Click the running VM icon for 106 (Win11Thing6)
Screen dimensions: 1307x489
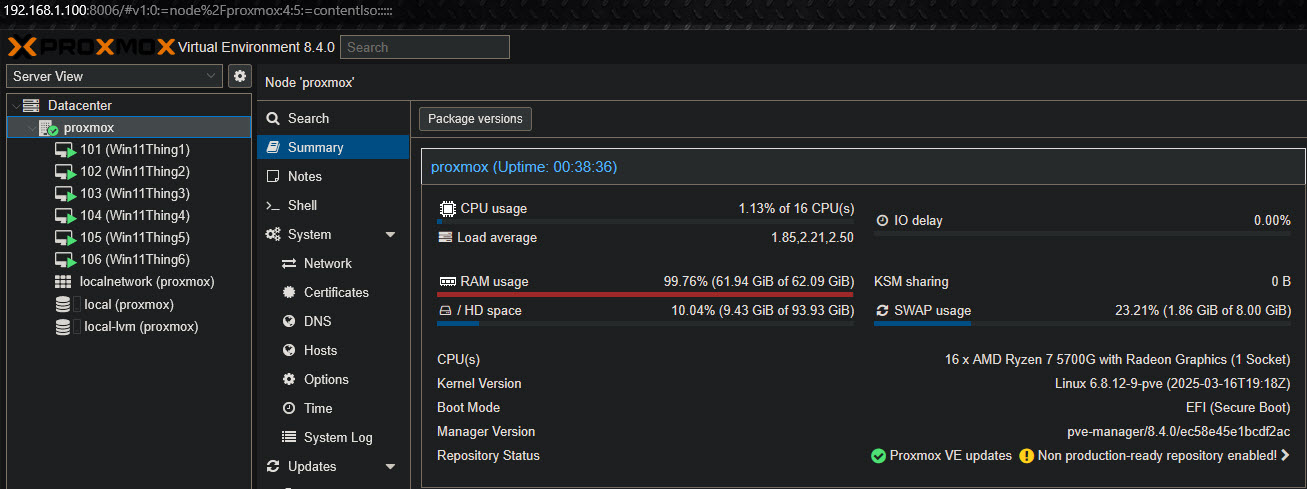tap(65, 260)
